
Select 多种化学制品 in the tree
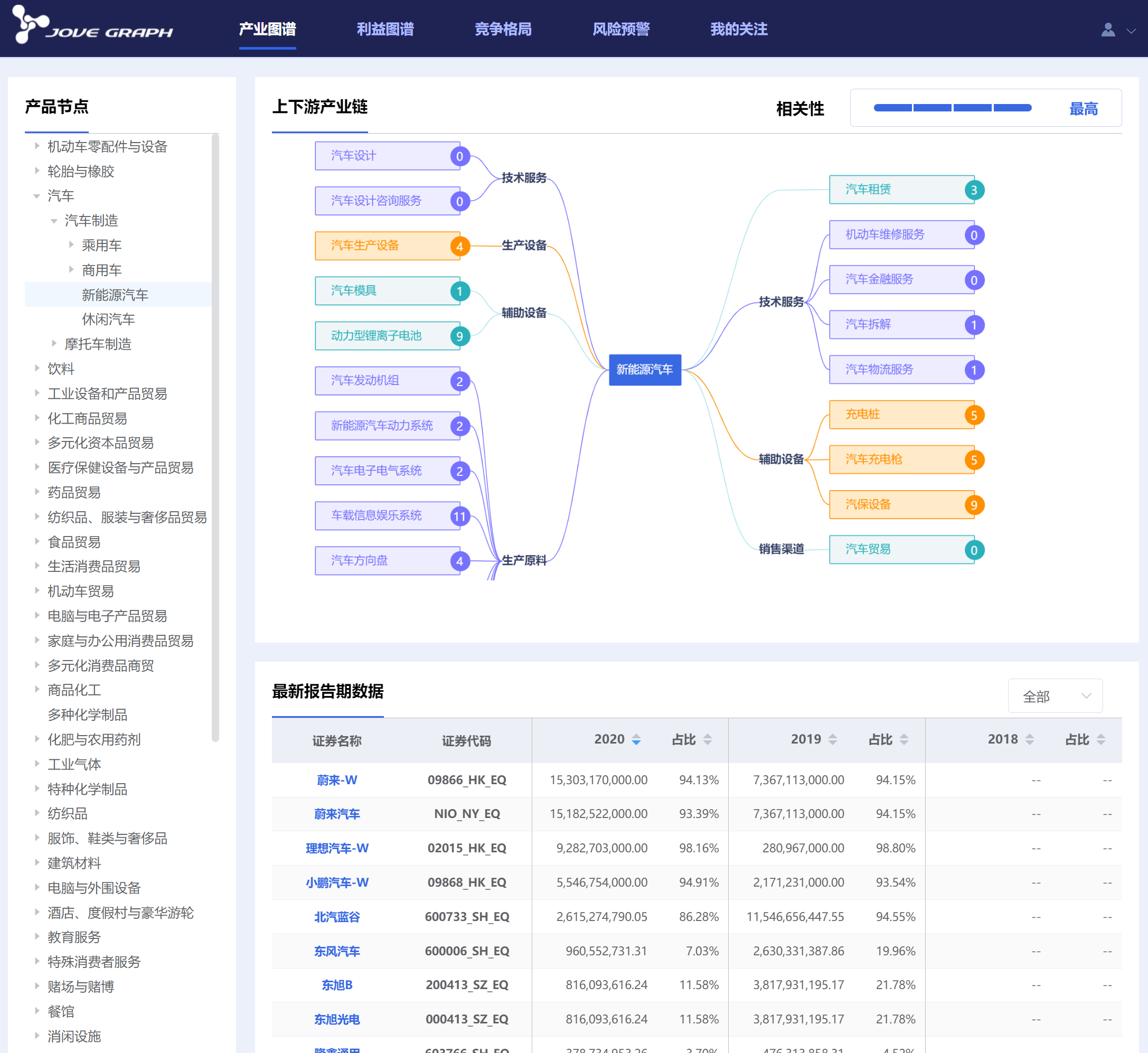(x=87, y=714)
